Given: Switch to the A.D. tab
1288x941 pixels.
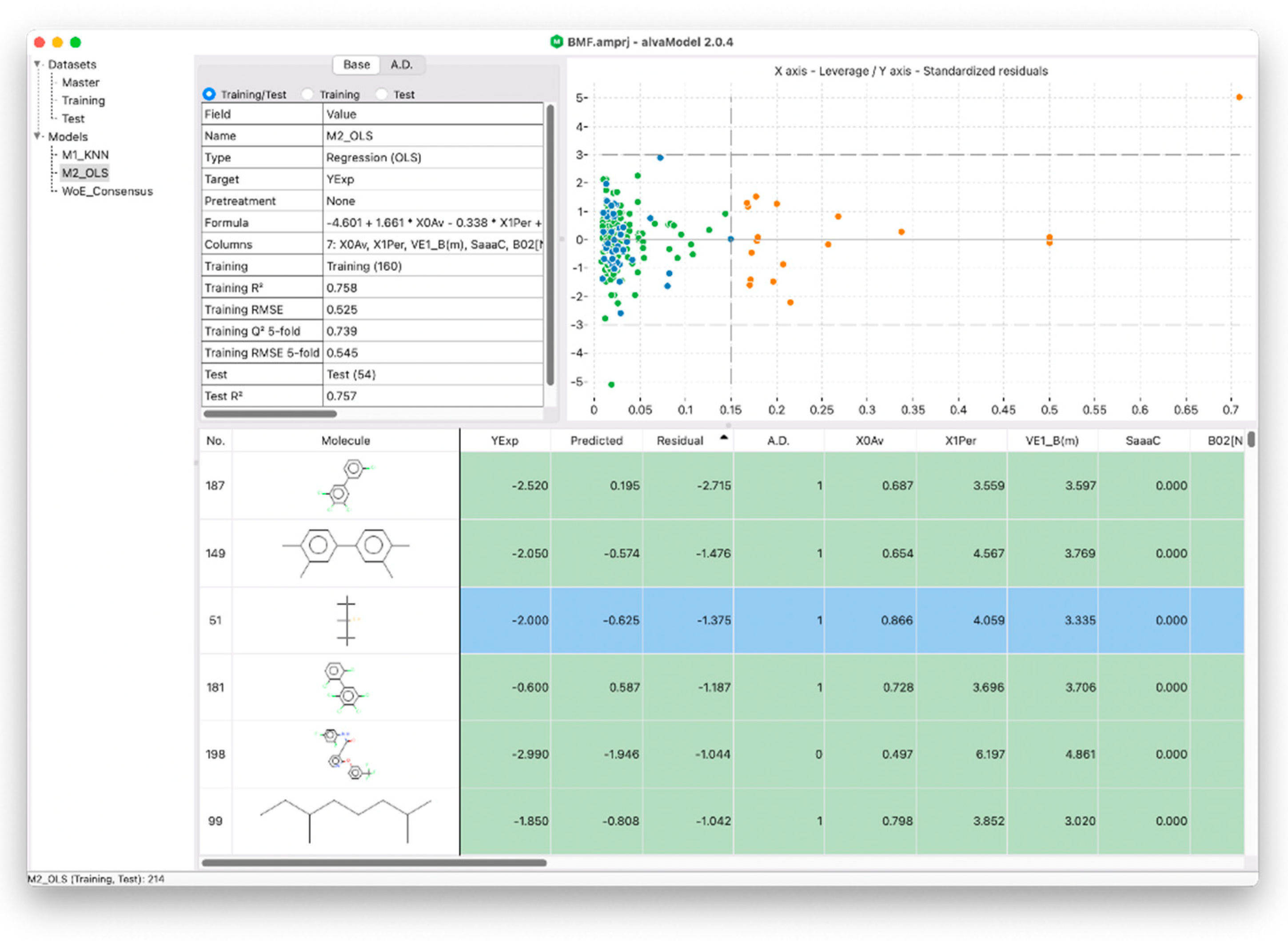Looking at the screenshot, I should 401,64.
